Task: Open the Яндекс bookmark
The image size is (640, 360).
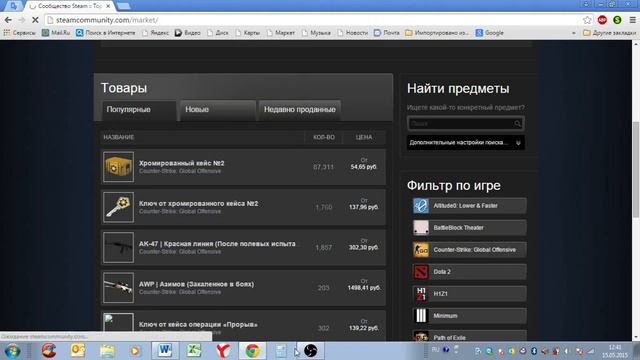Action: point(156,33)
